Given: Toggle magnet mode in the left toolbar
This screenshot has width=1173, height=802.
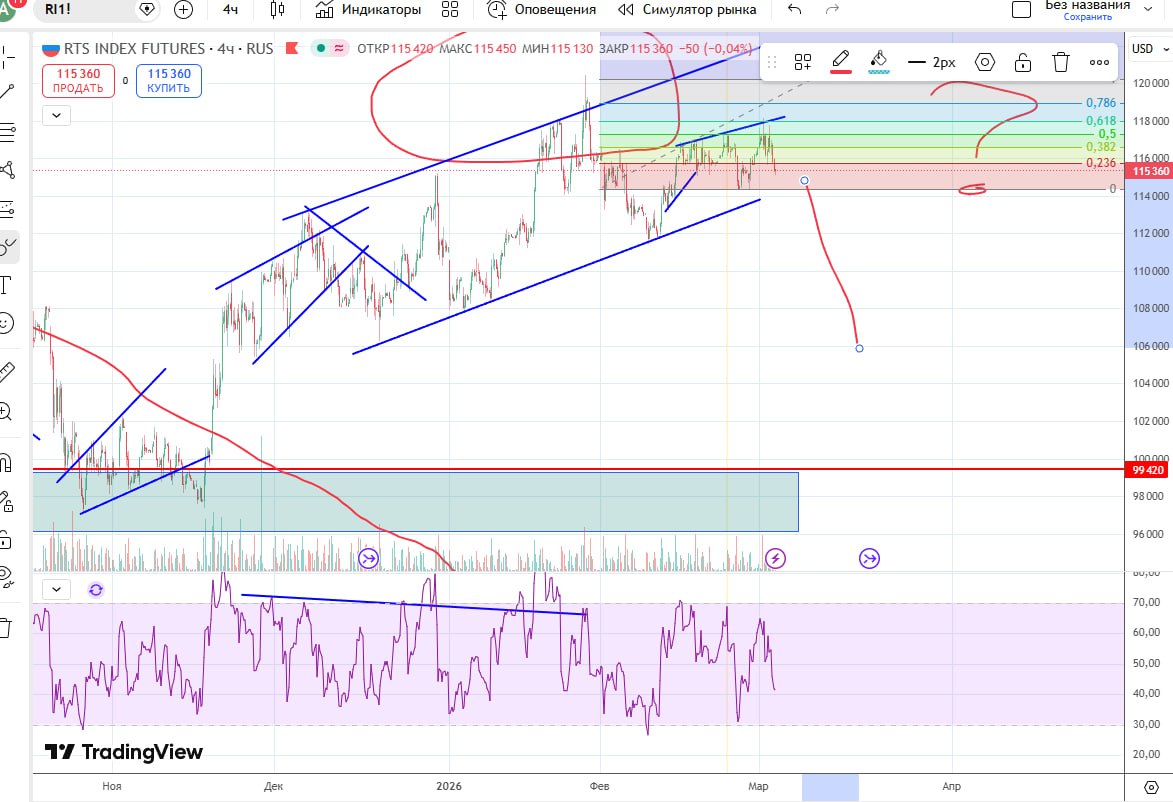Looking at the screenshot, I should [6, 462].
